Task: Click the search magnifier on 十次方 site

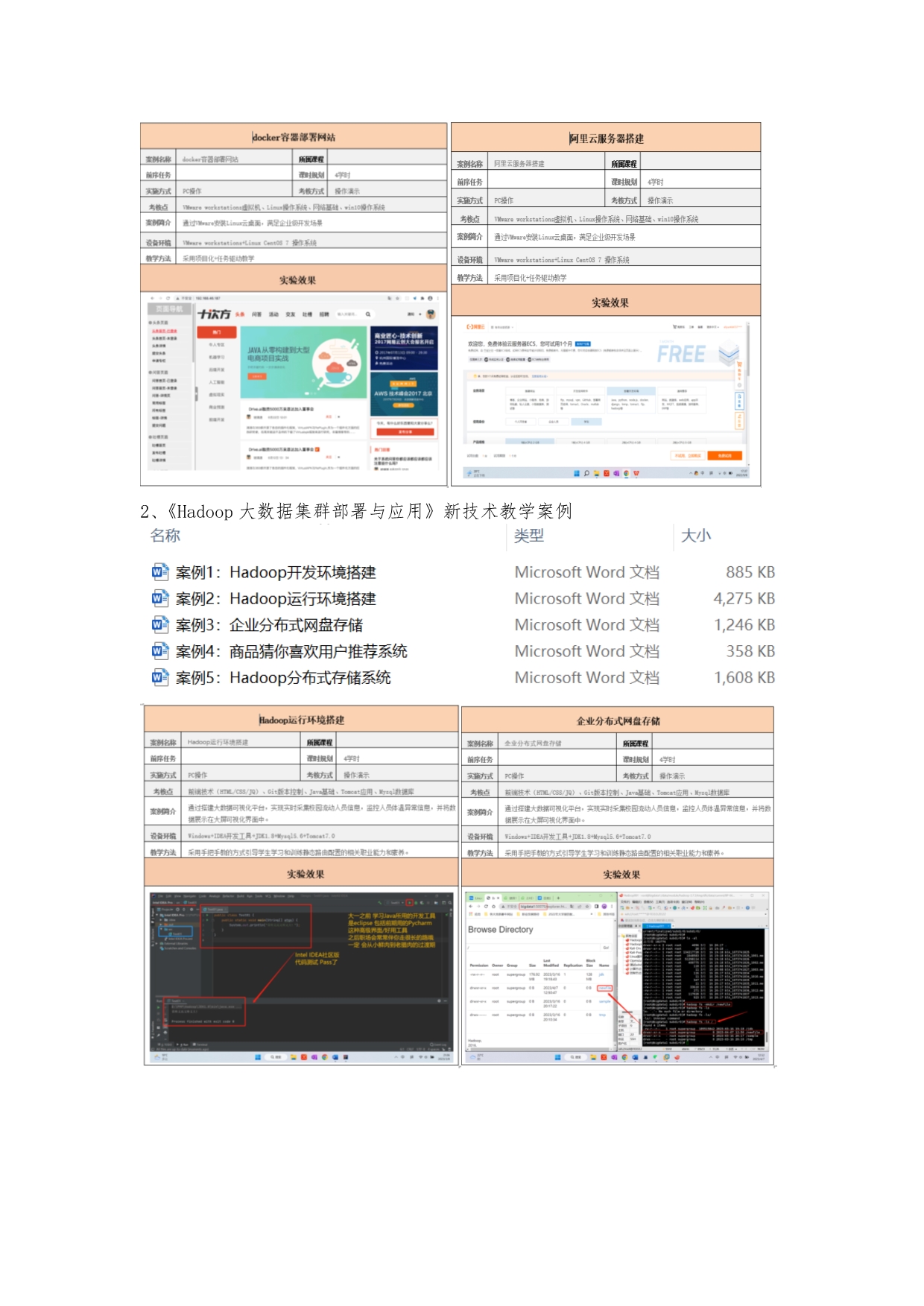Action: (x=367, y=314)
